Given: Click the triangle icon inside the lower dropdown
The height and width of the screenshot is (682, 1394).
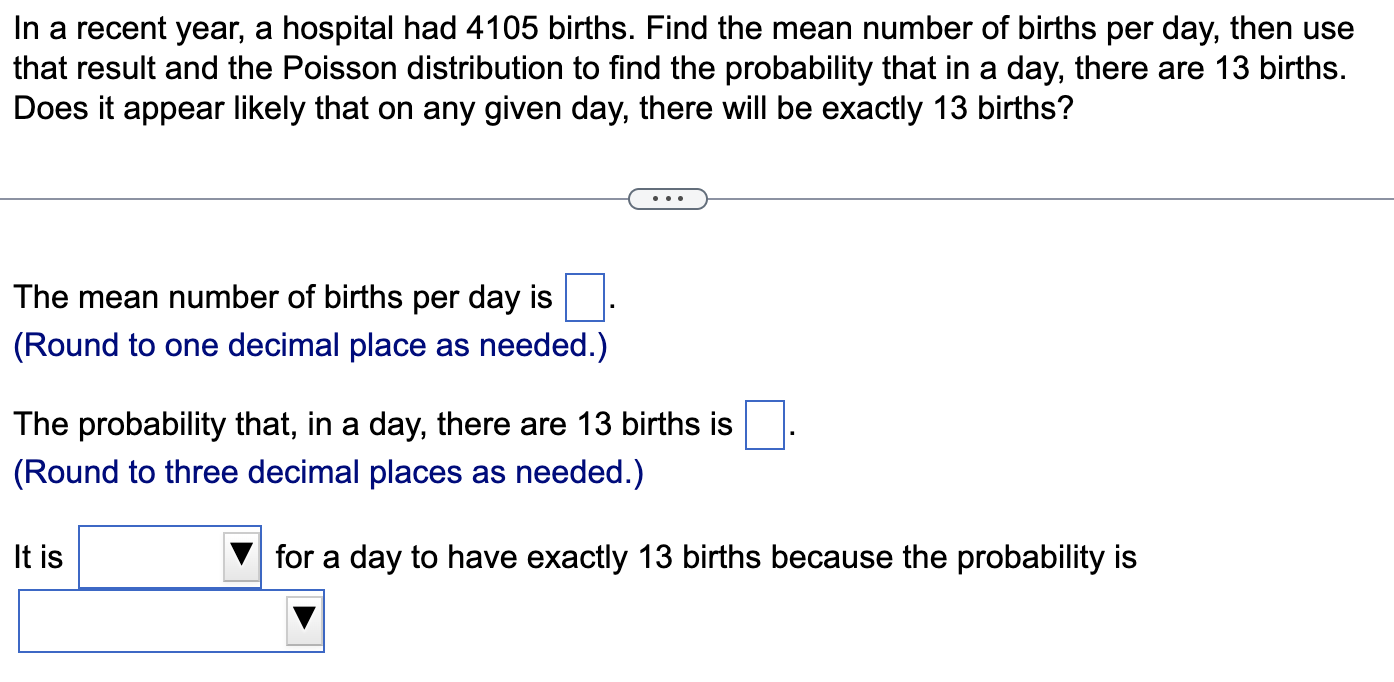Looking at the screenshot, I should click(305, 621).
